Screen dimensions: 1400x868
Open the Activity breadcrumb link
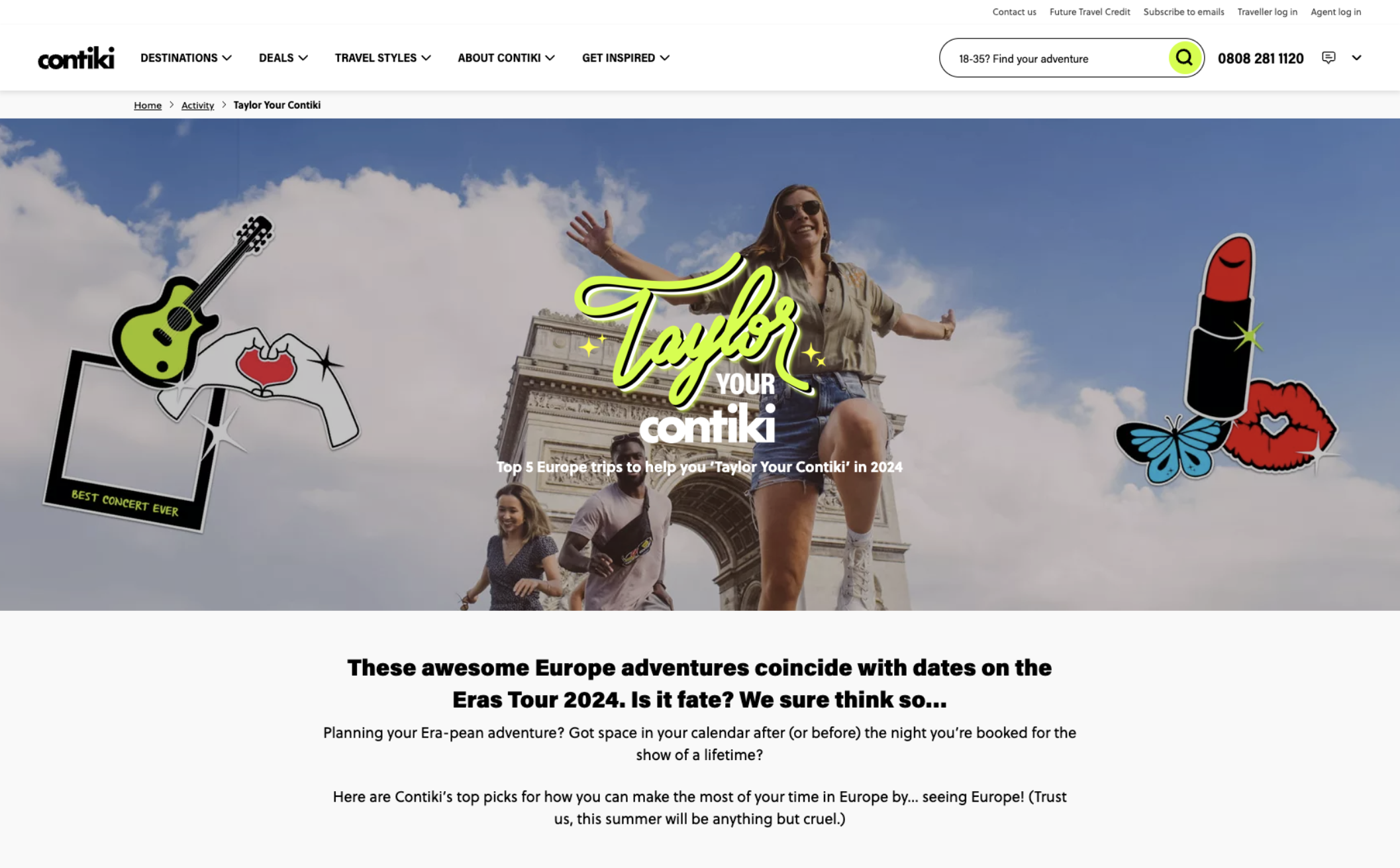(197, 105)
